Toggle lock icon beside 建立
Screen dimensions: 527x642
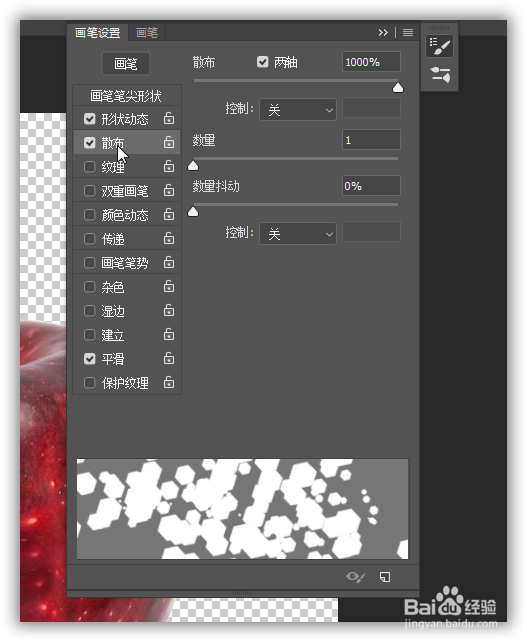(169, 335)
